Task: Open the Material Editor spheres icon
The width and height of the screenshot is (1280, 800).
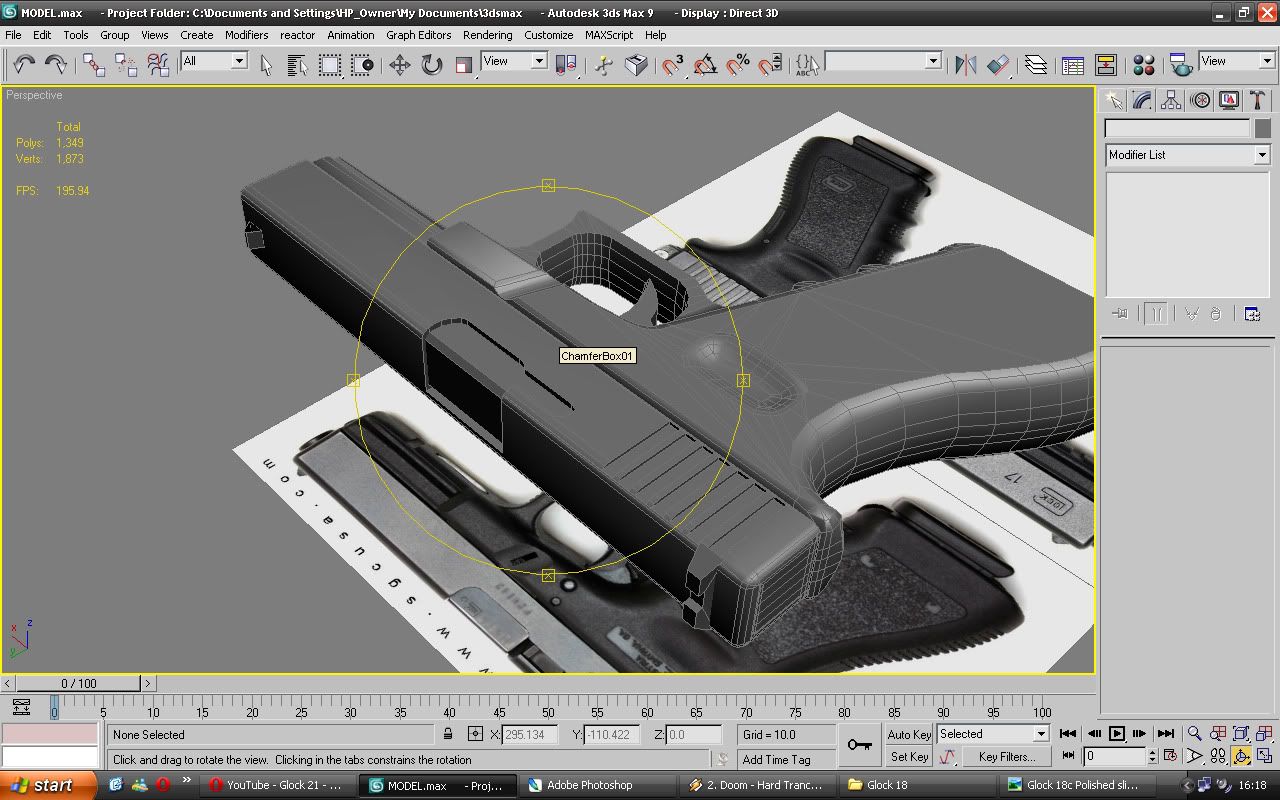Action: 1144,65
